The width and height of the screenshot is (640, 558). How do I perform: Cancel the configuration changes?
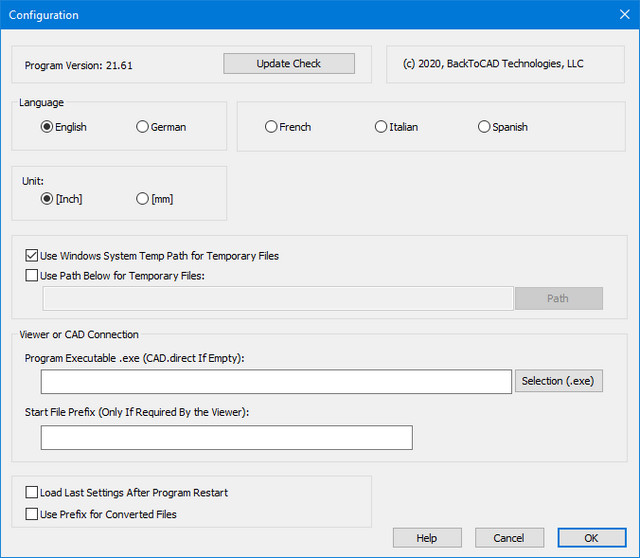coord(509,538)
